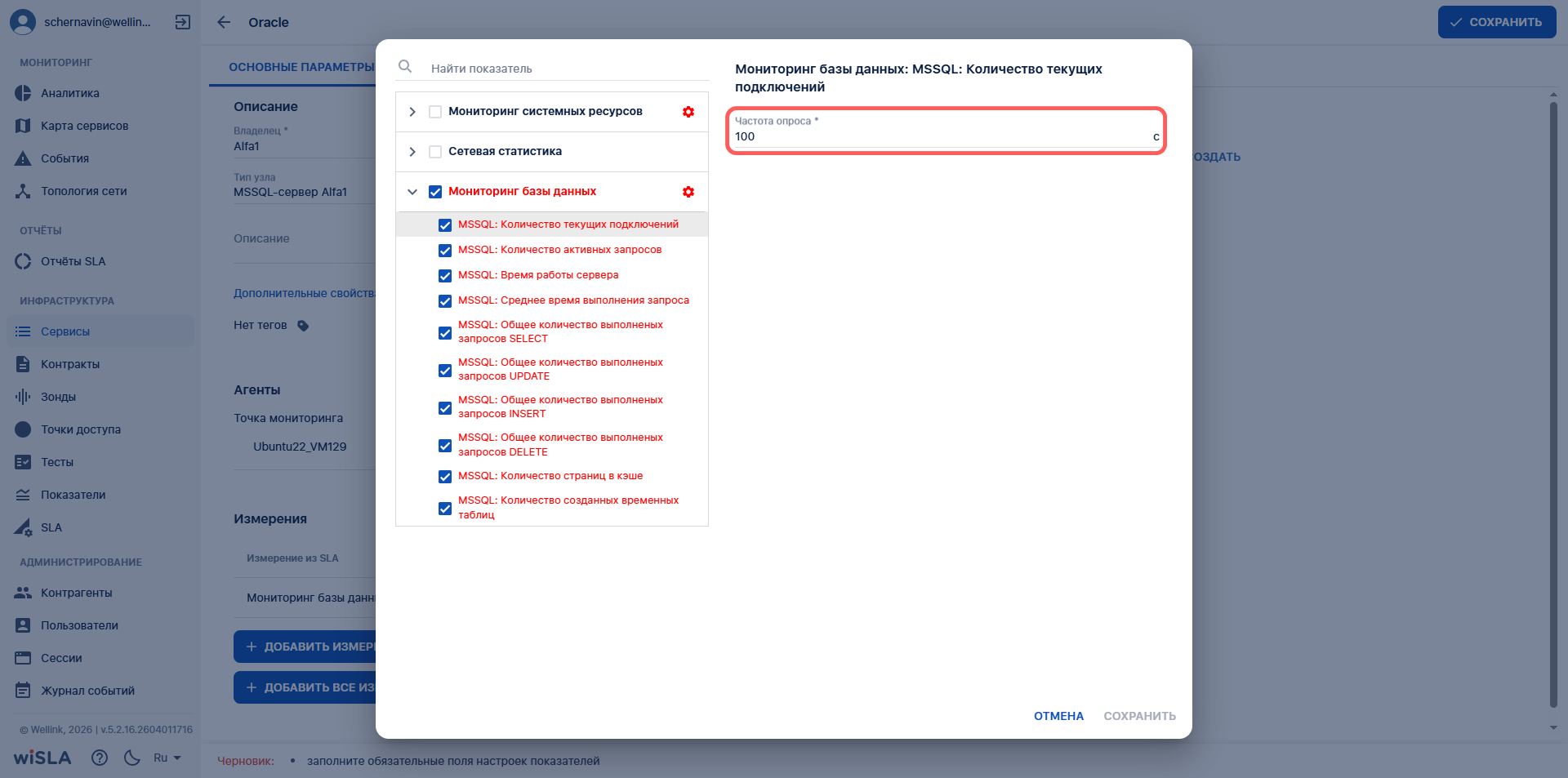Image resolution: width=1568 pixels, height=778 pixels.
Task: Click the back arrow beside Oracle
Action: [x=224, y=22]
